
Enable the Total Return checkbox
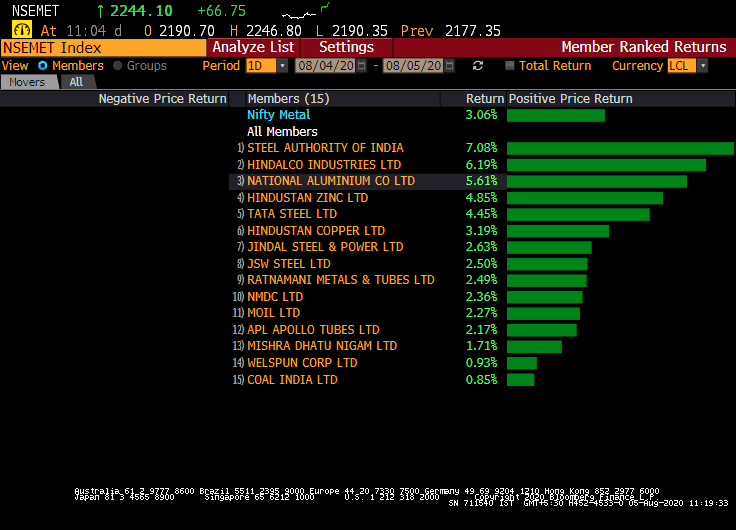[x=509, y=66]
